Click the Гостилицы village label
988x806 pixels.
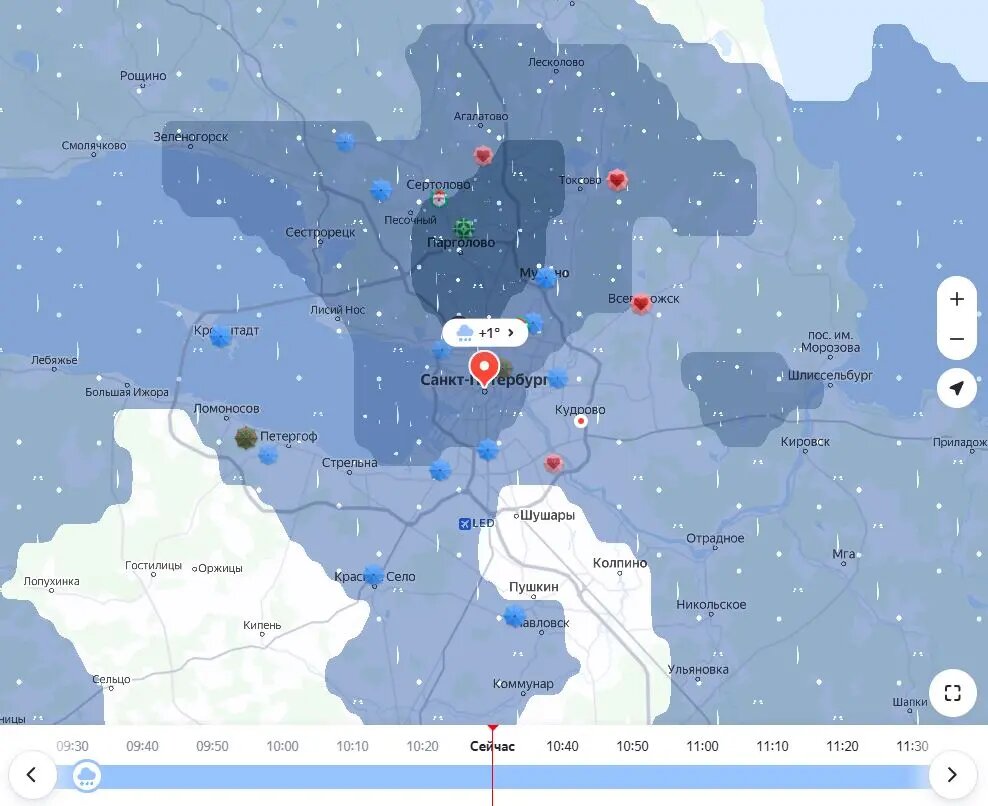coord(153,565)
